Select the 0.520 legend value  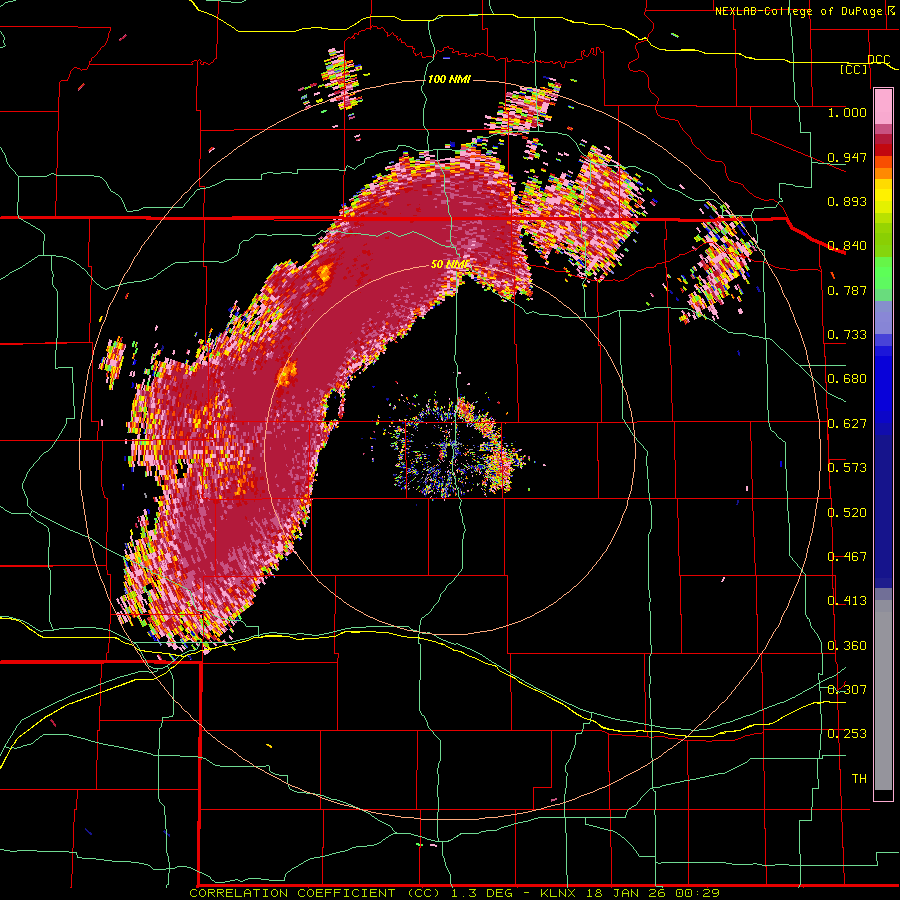tap(847, 513)
